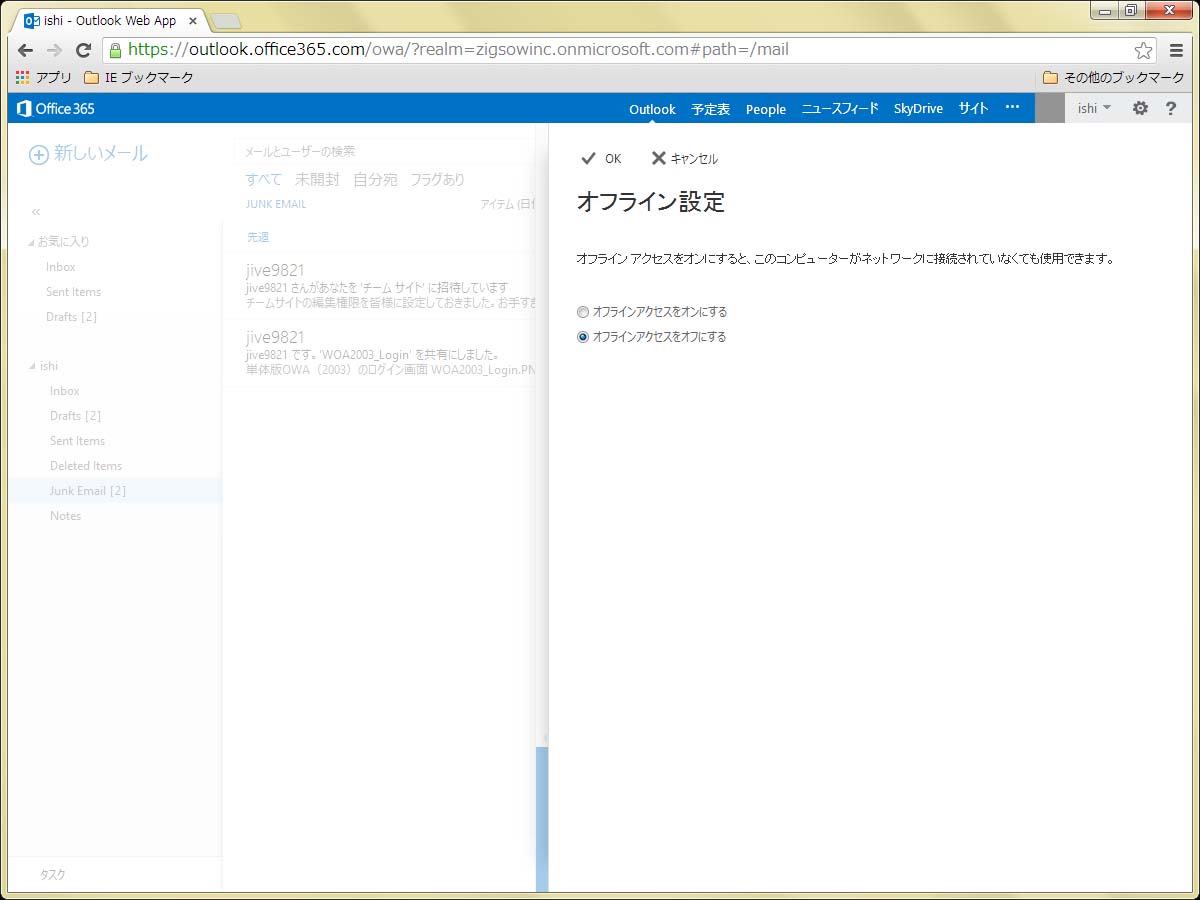Select オフラインアクセスをオンにする radio button
This screenshot has height=900, width=1200.
[x=583, y=312]
